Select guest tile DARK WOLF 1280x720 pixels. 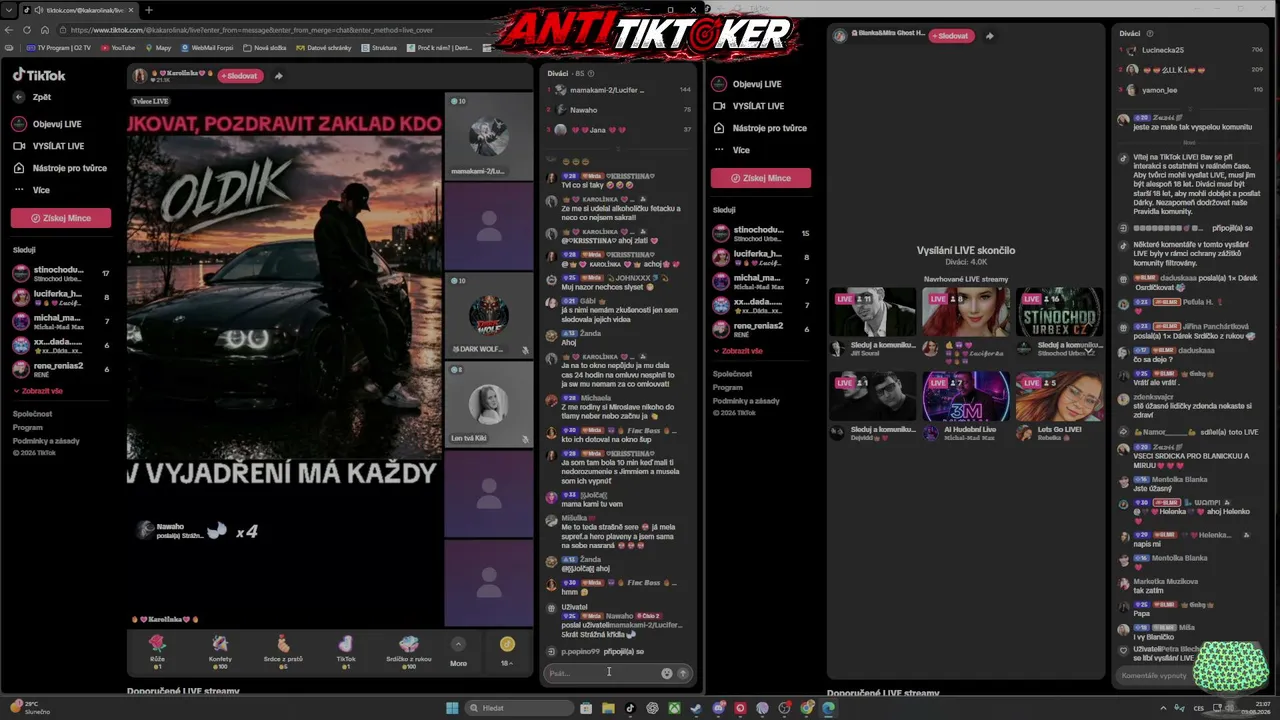[489, 316]
